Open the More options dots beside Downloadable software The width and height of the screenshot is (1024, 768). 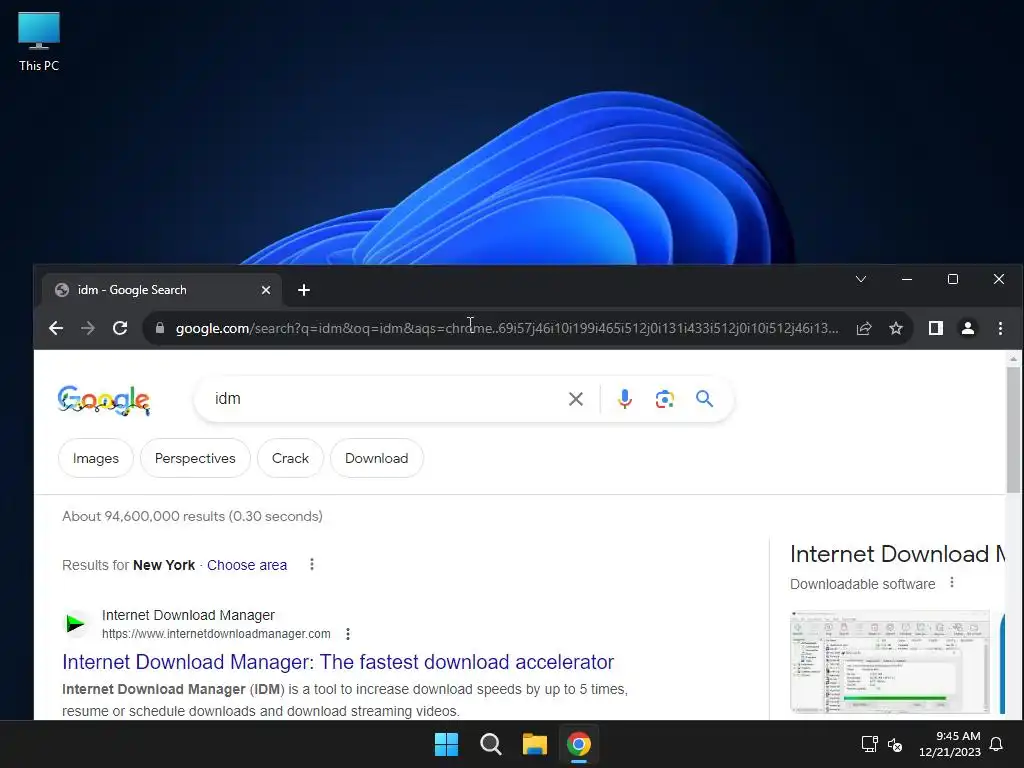[952, 582]
